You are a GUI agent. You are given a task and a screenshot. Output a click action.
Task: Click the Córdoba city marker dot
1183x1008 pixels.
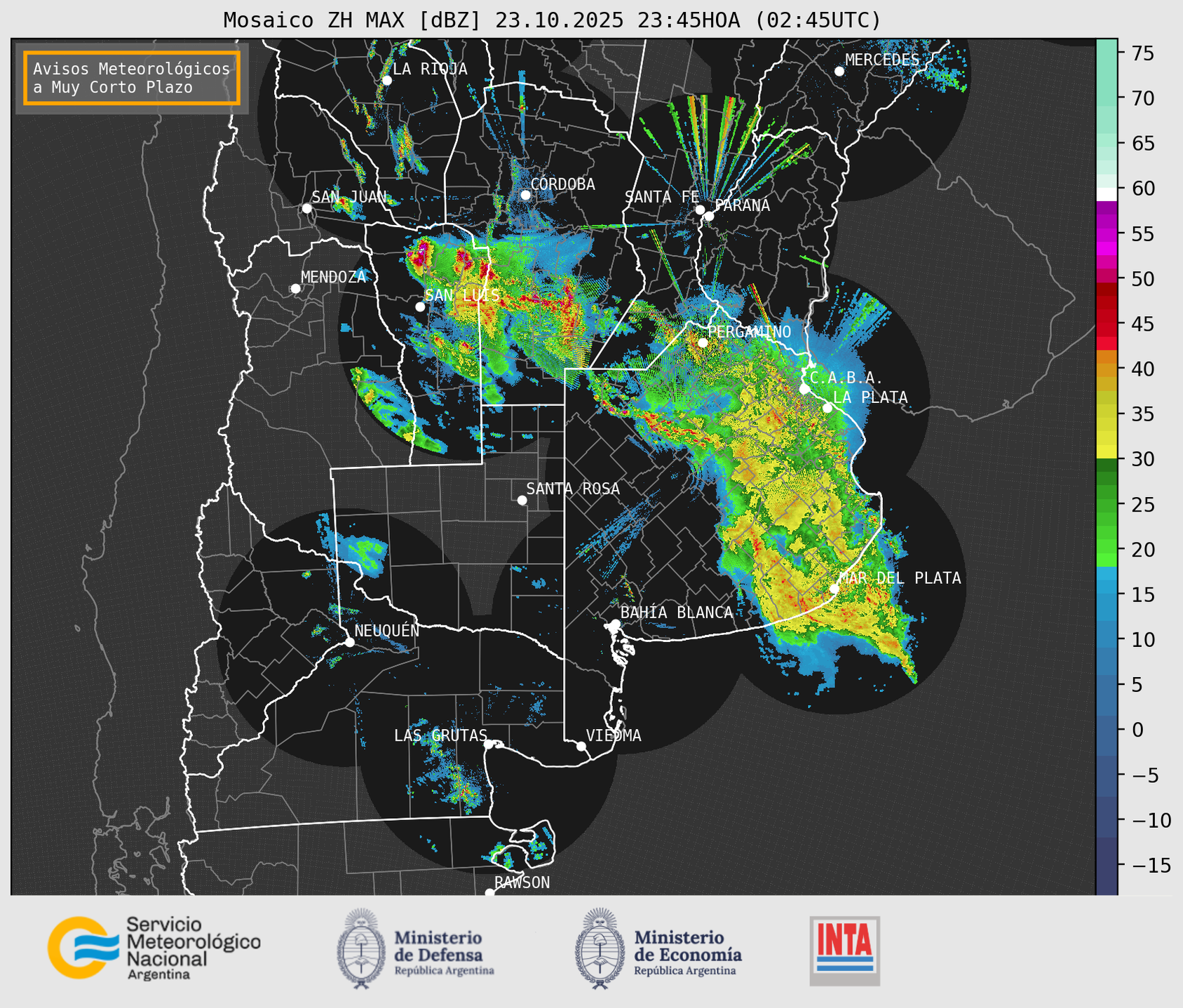coord(525,195)
